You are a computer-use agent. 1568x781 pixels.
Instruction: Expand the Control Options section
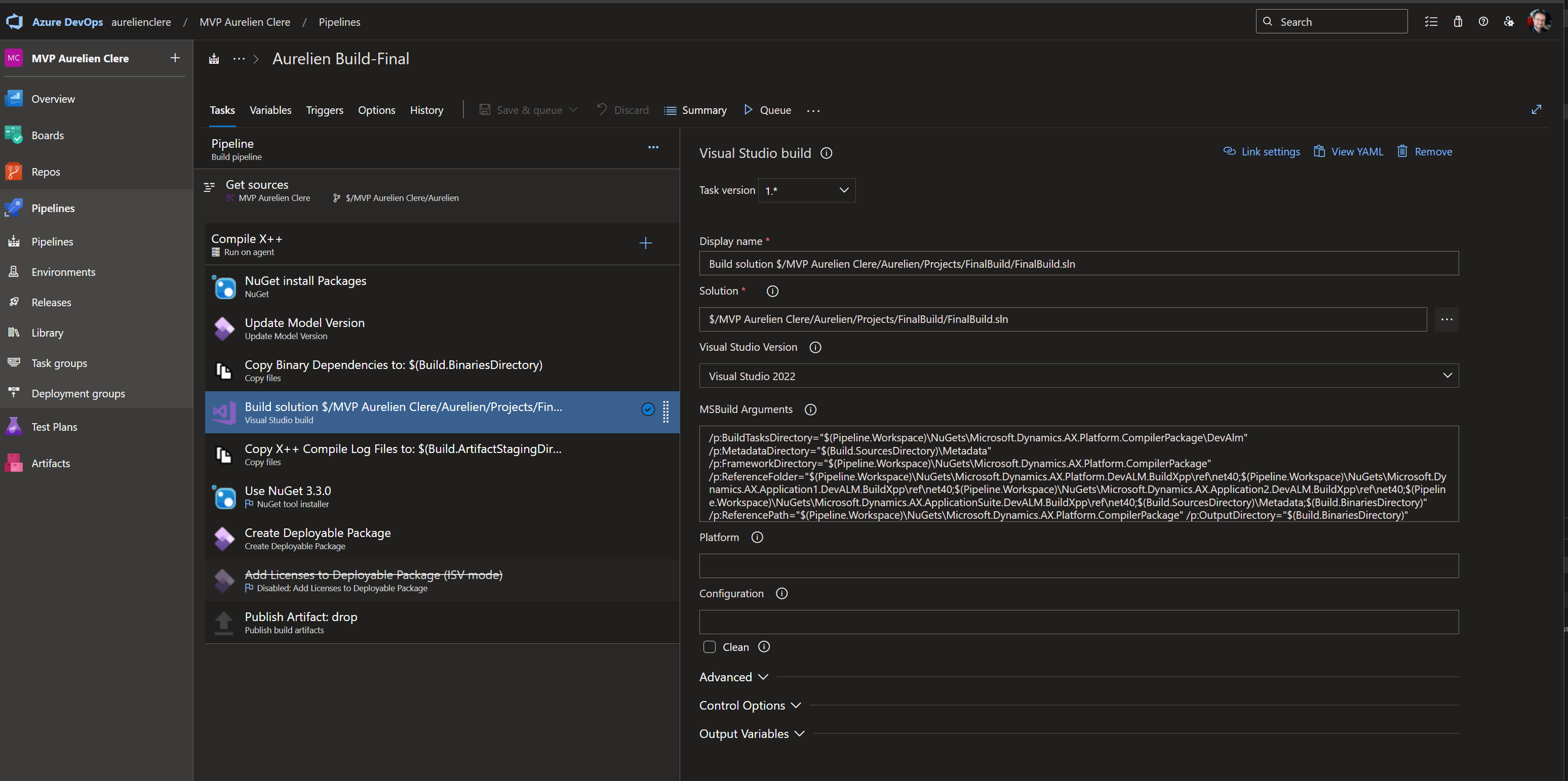tap(750, 705)
